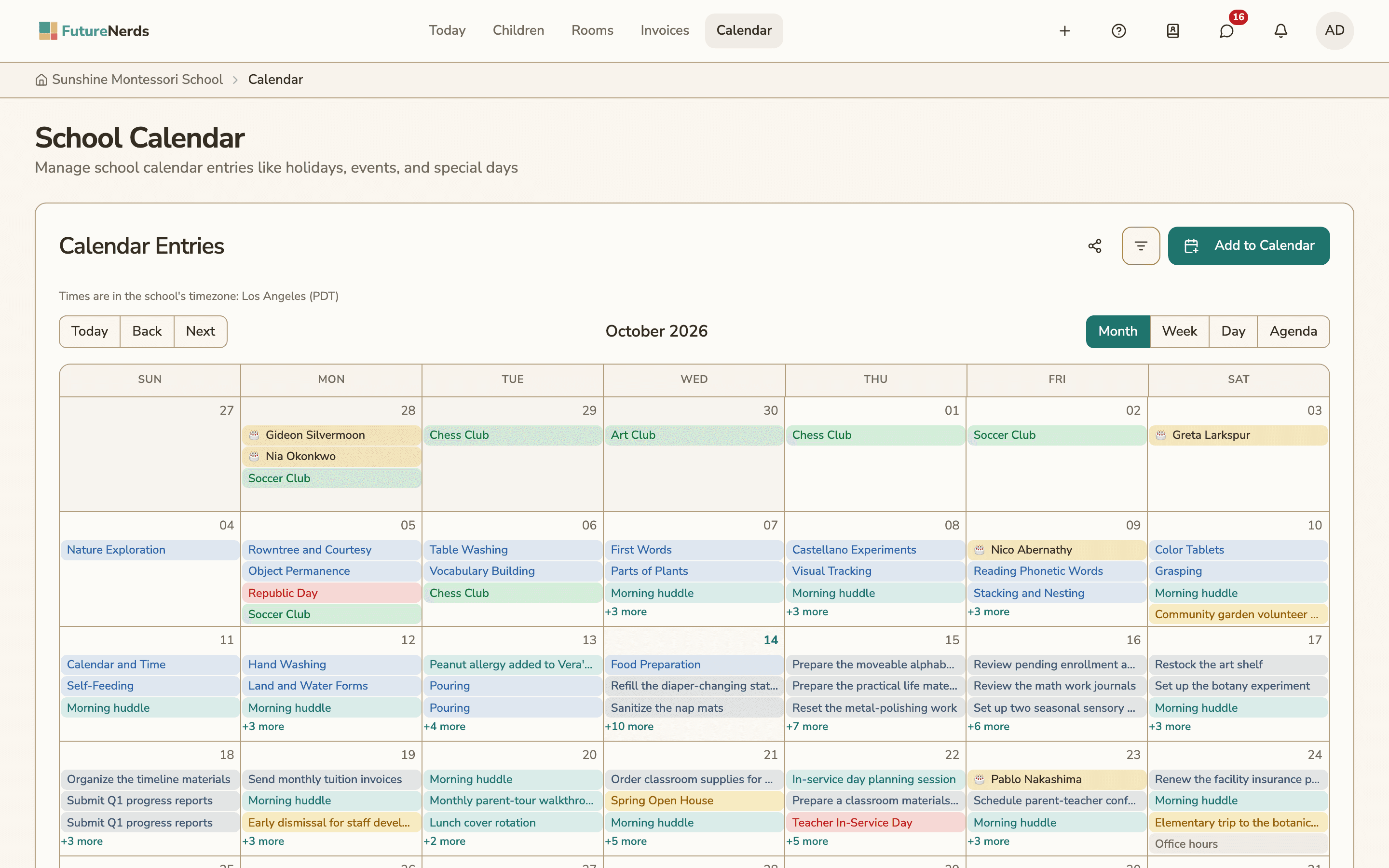Screen dimensions: 1389x868
Task: Click the FutureNerds logo
Action: [94, 31]
